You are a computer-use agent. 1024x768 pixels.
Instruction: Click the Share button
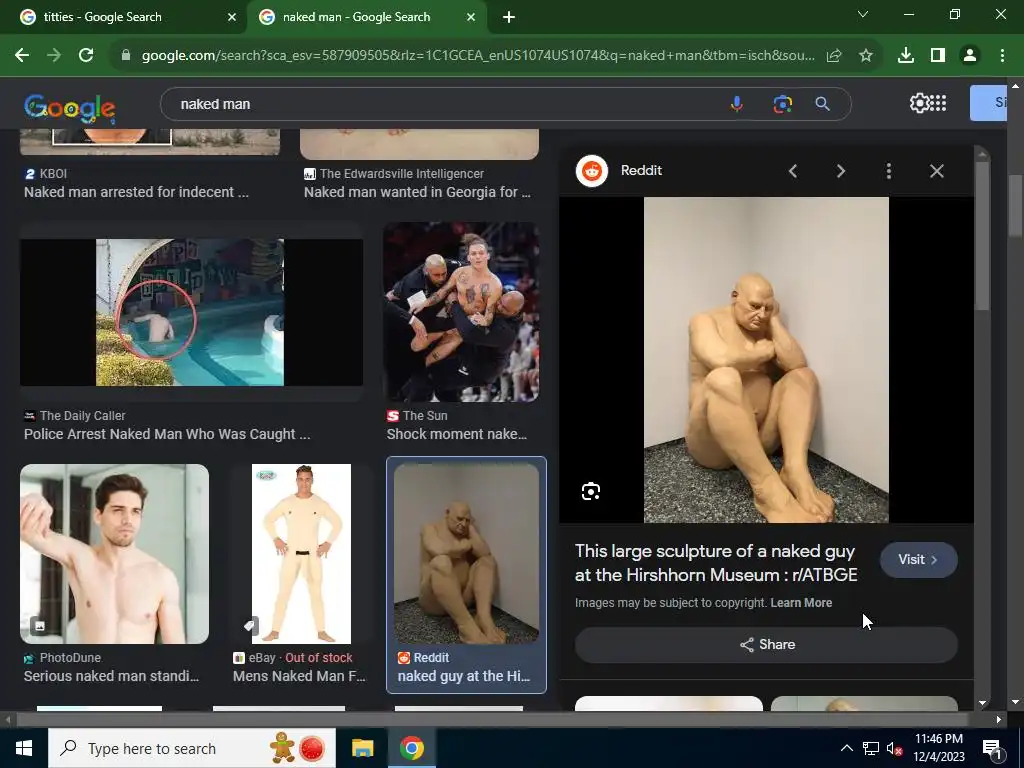(x=766, y=645)
